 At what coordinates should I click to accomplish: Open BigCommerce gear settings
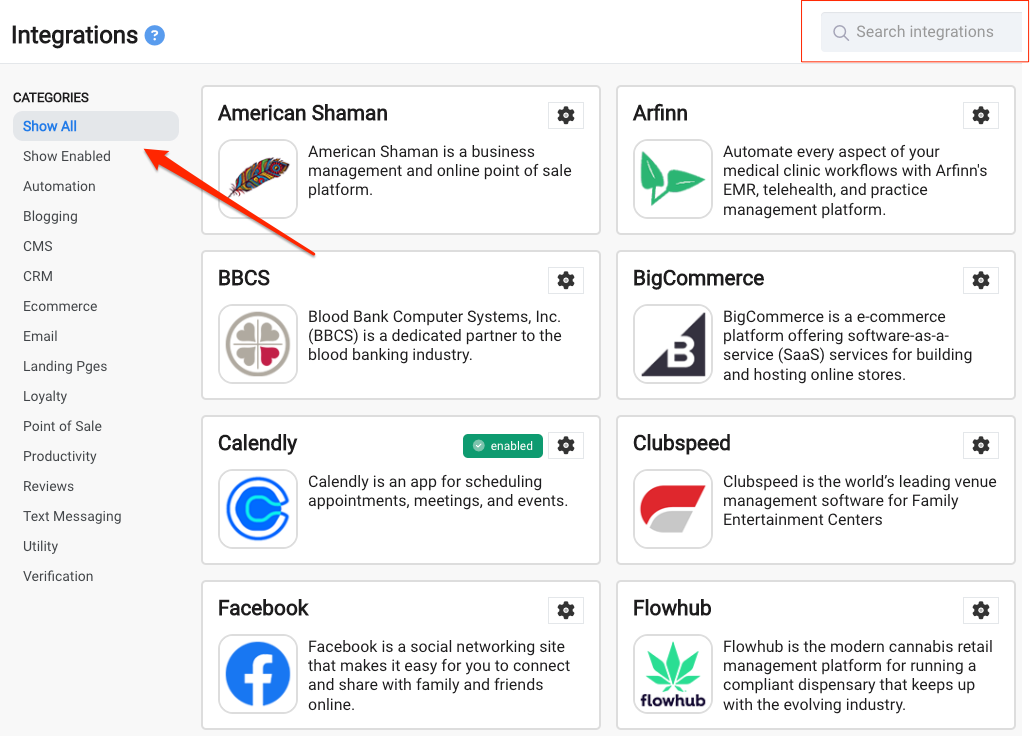point(981,281)
